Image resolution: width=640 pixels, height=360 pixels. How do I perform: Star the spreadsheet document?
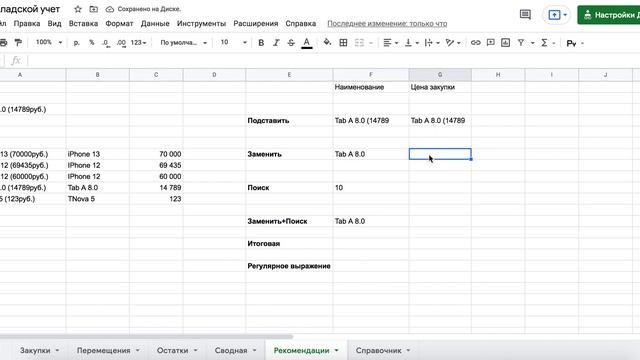(78, 9)
